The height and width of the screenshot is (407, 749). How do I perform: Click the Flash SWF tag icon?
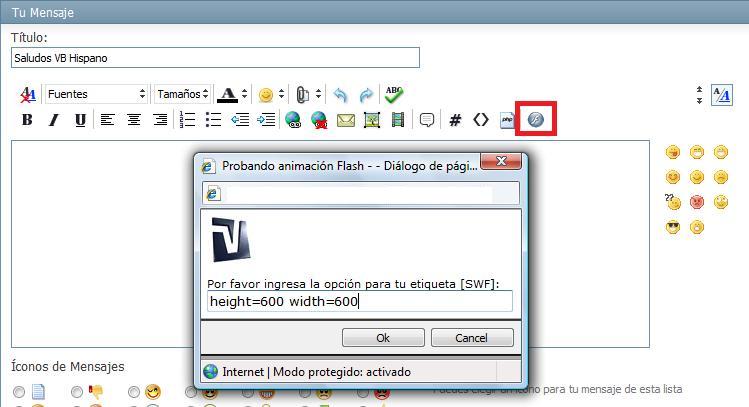coord(535,120)
